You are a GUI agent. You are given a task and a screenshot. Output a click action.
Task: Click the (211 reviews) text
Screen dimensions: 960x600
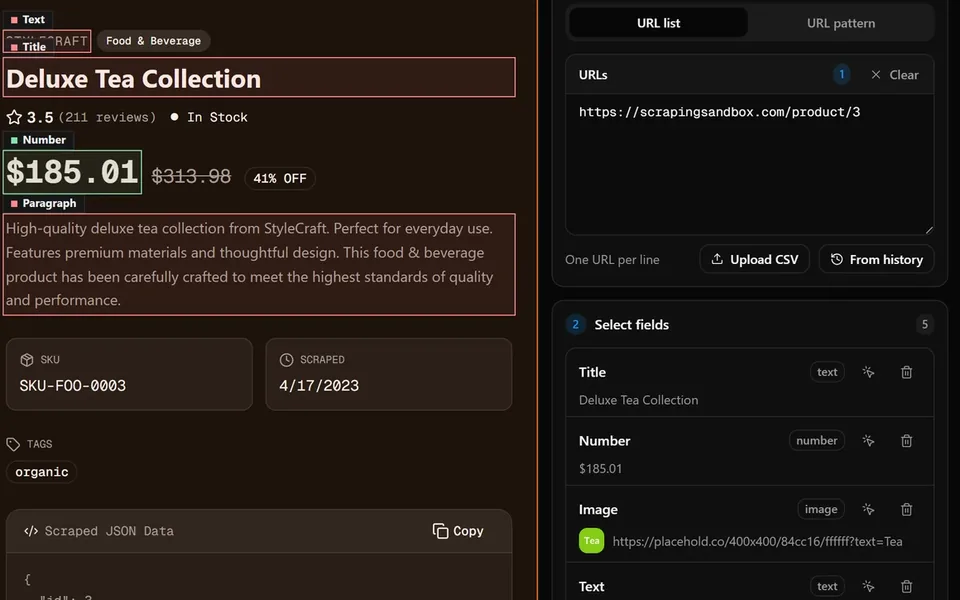pyautogui.click(x=107, y=117)
